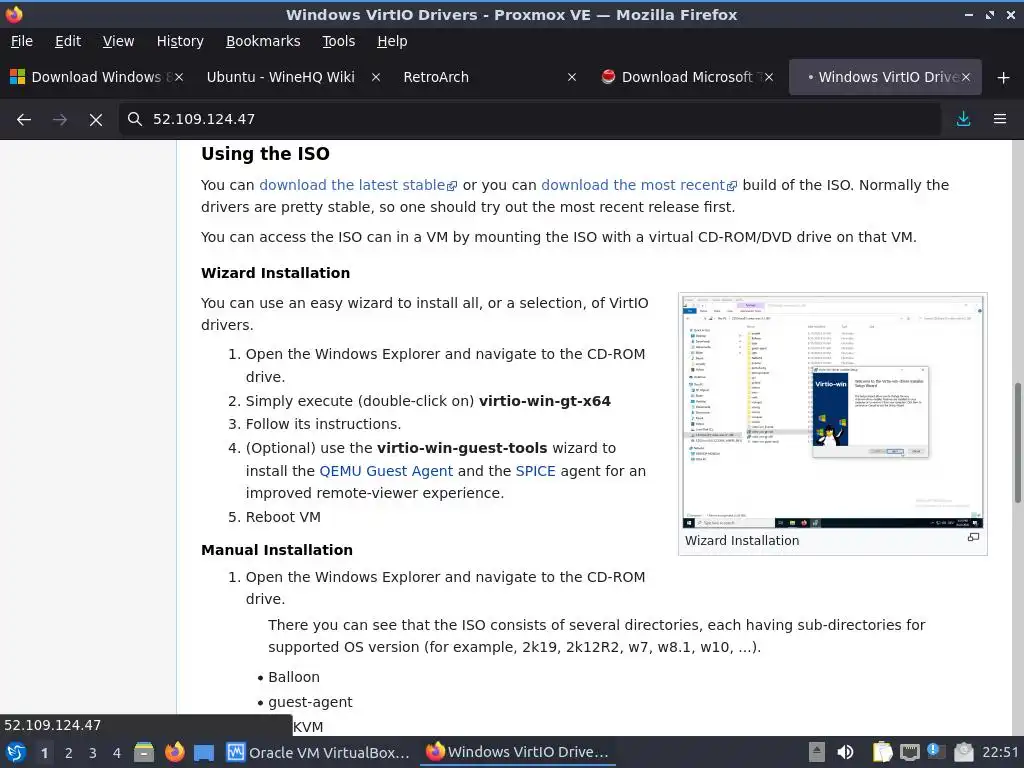
Task: Click the show desktop taskbar icon
Action: point(204,752)
